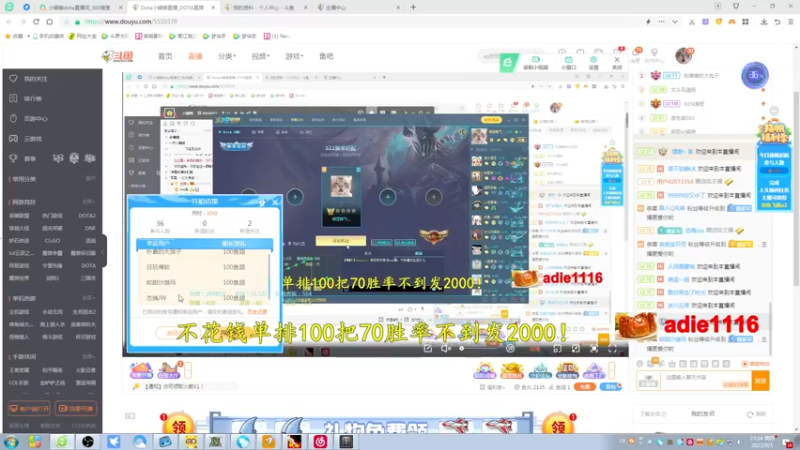Toggle web fullscreen in the video player
The image size is (800, 450).
coord(594,348)
